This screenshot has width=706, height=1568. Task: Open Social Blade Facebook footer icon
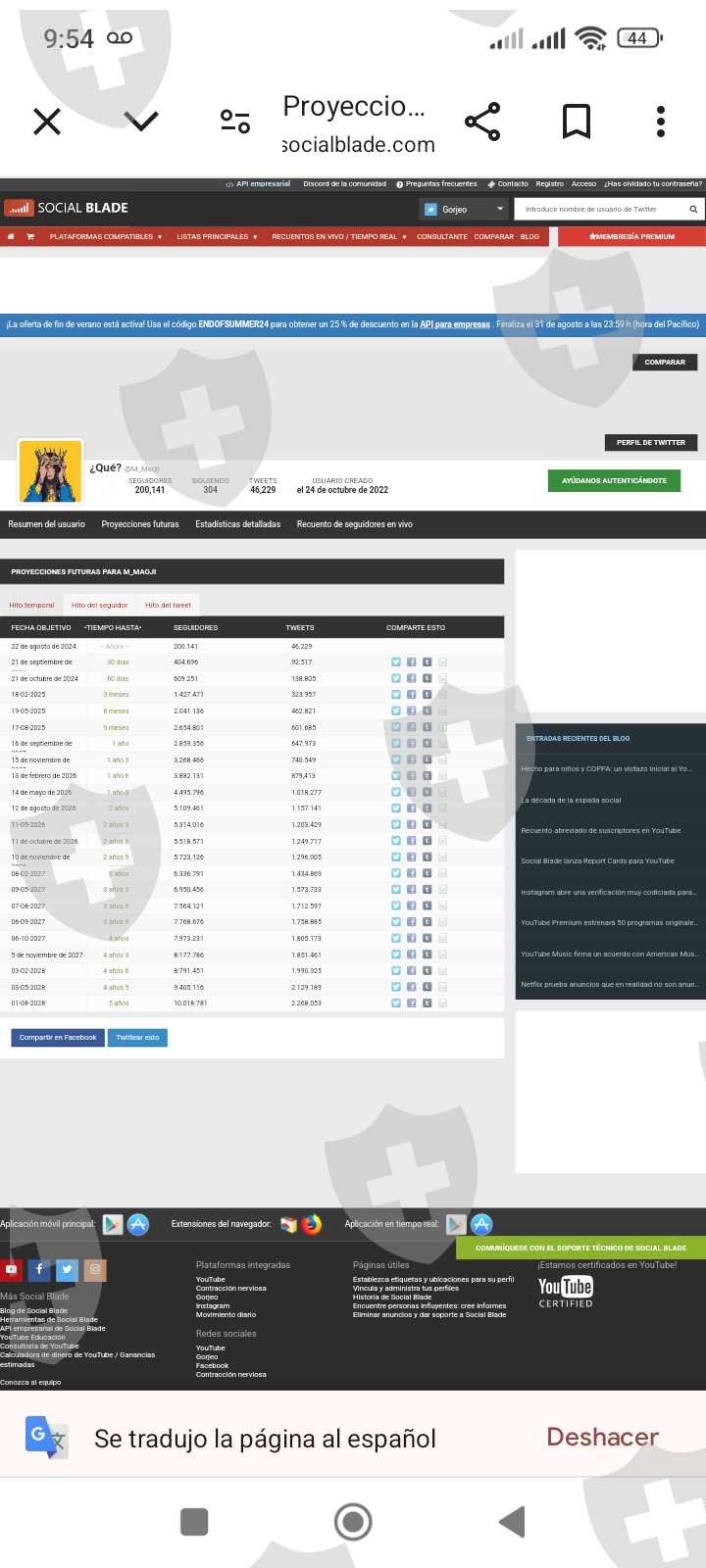click(x=39, y=1269)
